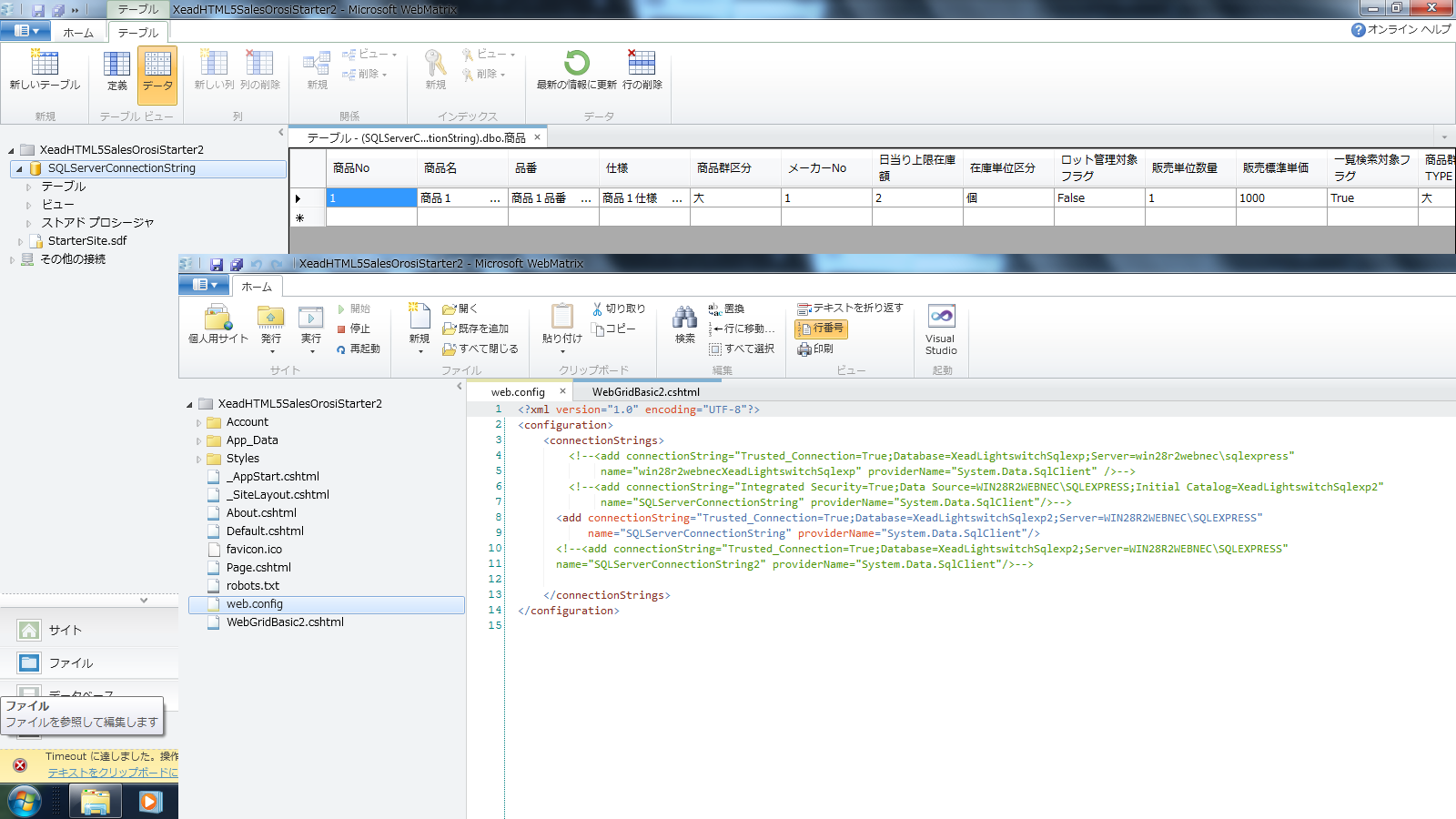Expand Styles folder in file tree
The width and height of the screenshot is (1456, 819).
(198, 459)
